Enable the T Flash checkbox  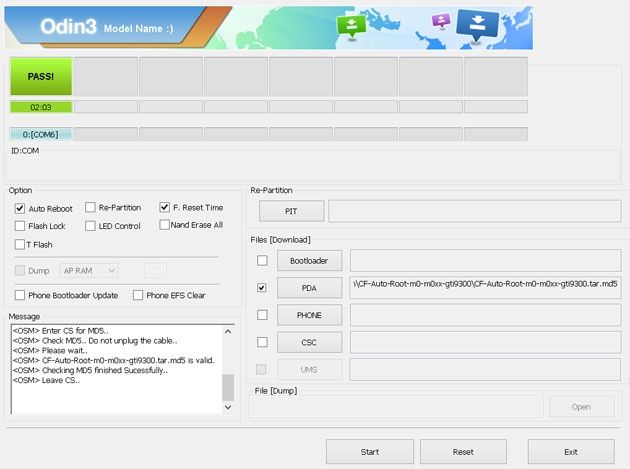20,244
